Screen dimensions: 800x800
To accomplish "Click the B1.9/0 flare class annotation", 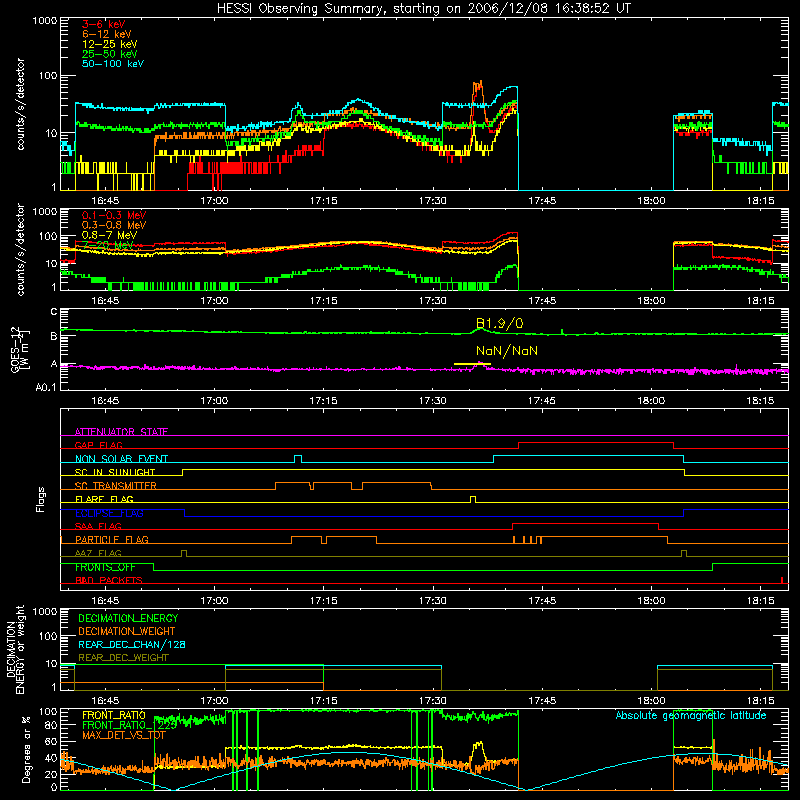I will [499, 323].
